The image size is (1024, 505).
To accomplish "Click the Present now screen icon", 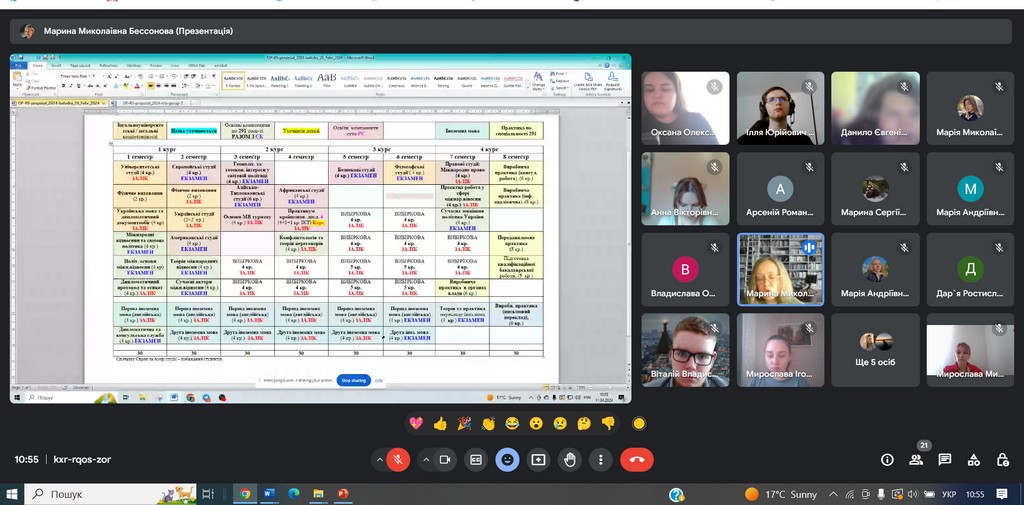I will click(539, 459).
